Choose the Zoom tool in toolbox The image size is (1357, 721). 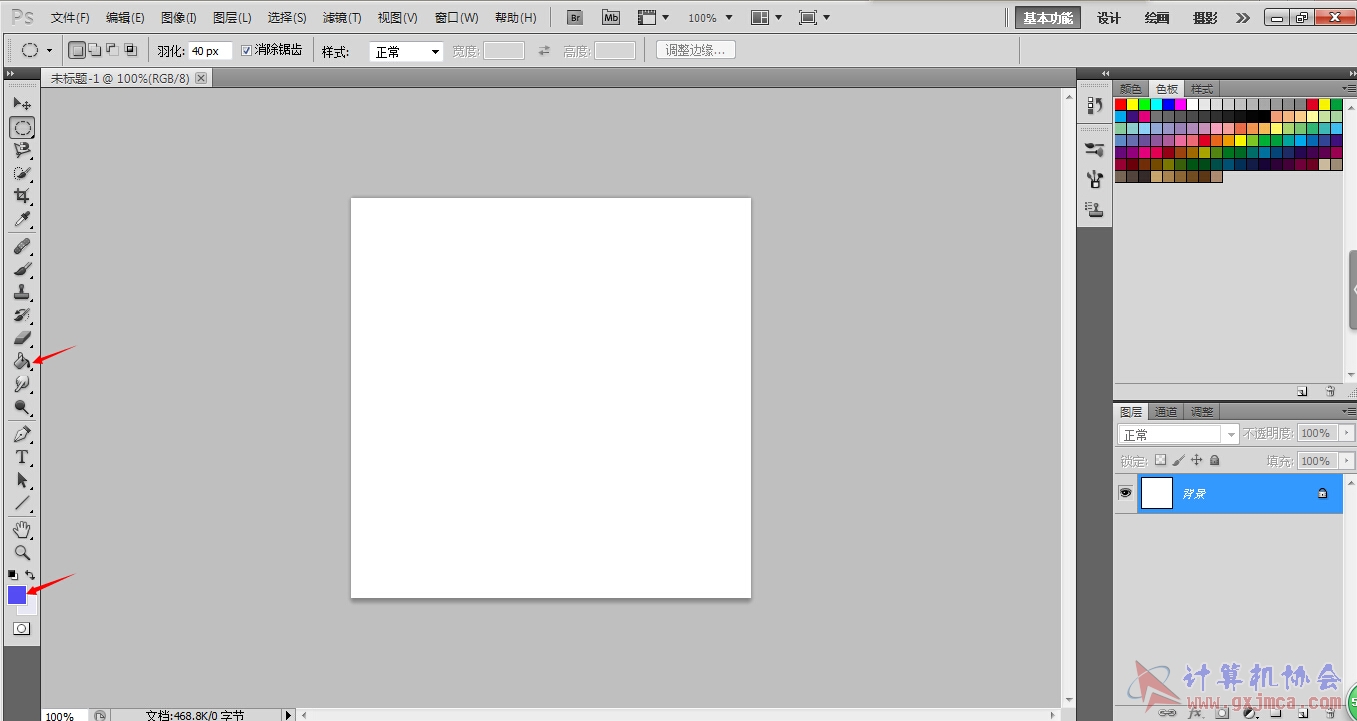(x=22, y=552)
